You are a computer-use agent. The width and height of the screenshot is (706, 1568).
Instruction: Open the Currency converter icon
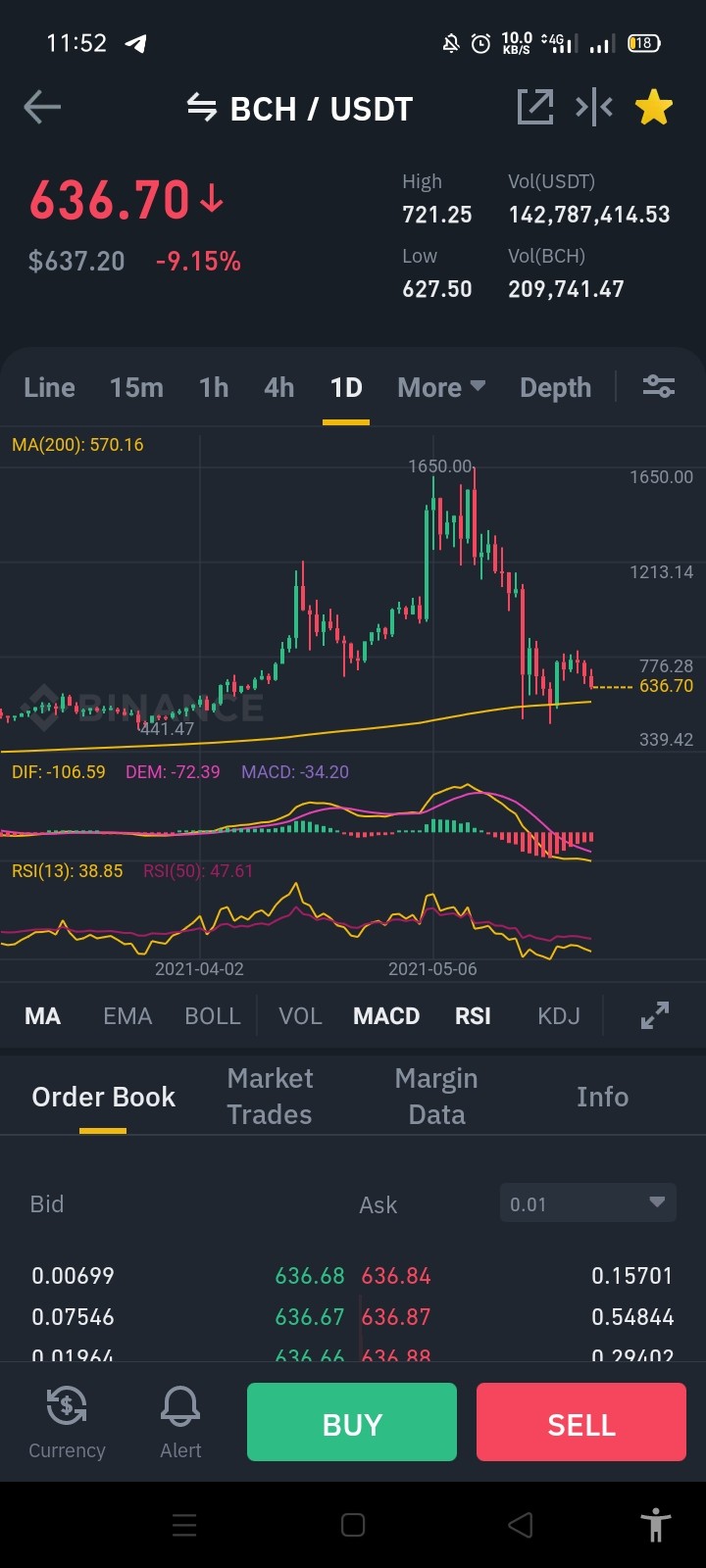tap(67, 1423)
